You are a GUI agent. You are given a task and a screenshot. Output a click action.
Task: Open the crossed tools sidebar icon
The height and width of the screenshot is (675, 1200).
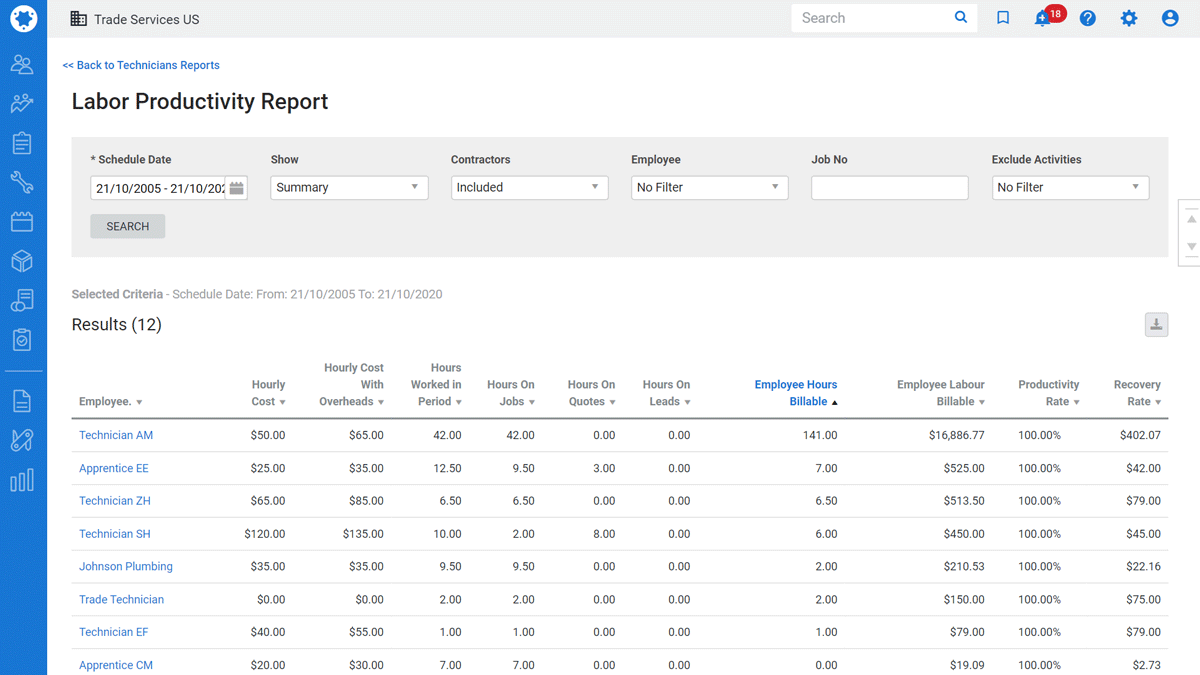pyautogui.click(x=22, y=440)
